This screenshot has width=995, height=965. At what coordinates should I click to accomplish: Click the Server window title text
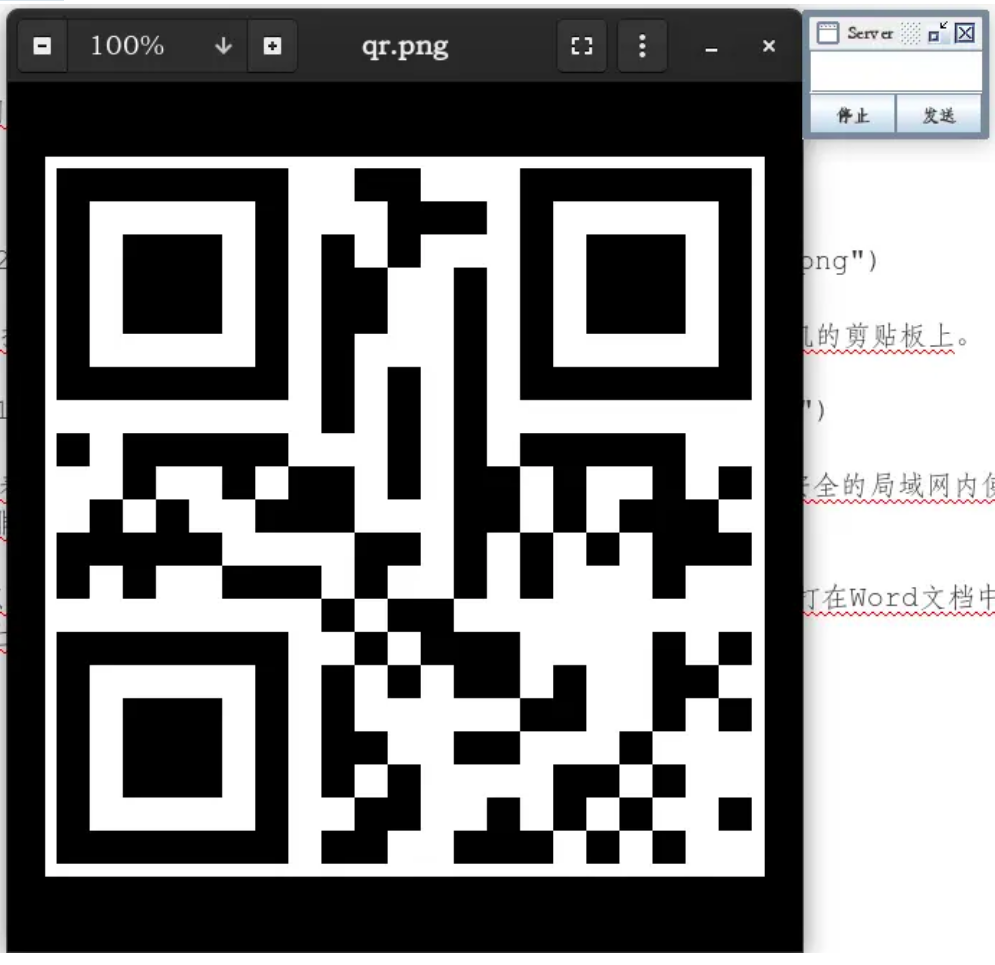point(870,33)
